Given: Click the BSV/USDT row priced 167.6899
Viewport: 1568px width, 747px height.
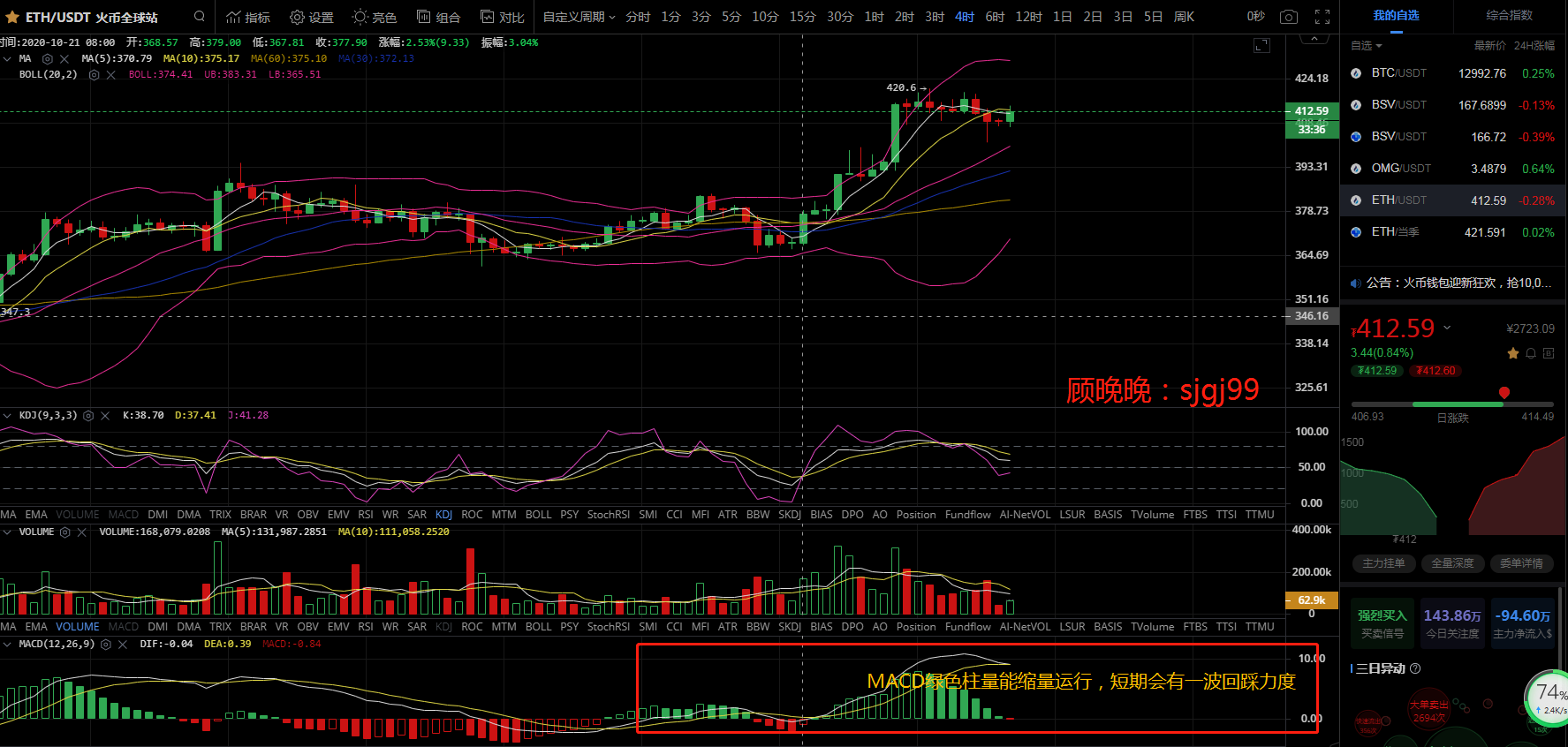Looking at the screenshot, I should pyautogui.click(x=1454, y=105).
